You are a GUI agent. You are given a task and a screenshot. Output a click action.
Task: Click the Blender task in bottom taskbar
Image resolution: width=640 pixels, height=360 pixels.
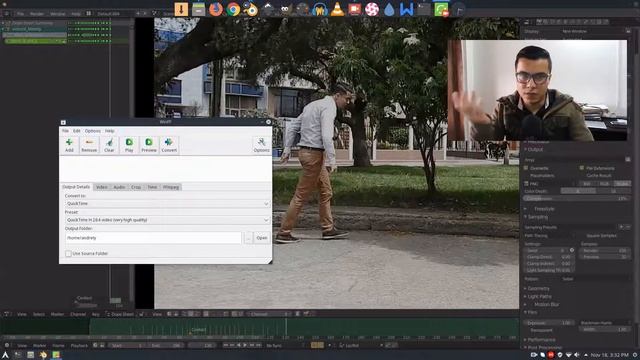(43, 355)
